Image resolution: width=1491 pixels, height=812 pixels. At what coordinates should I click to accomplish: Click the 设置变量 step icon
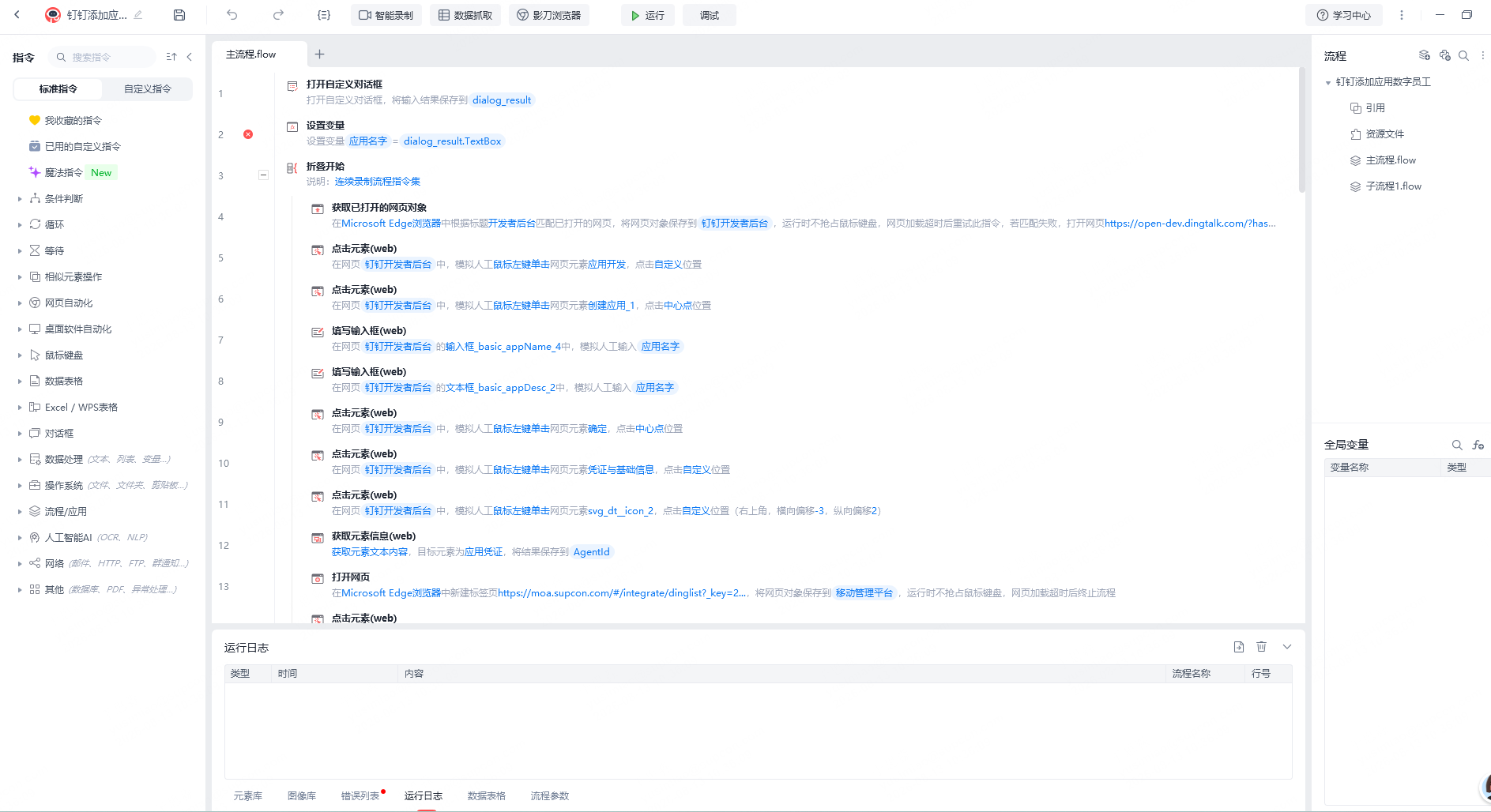click(292, 126)
